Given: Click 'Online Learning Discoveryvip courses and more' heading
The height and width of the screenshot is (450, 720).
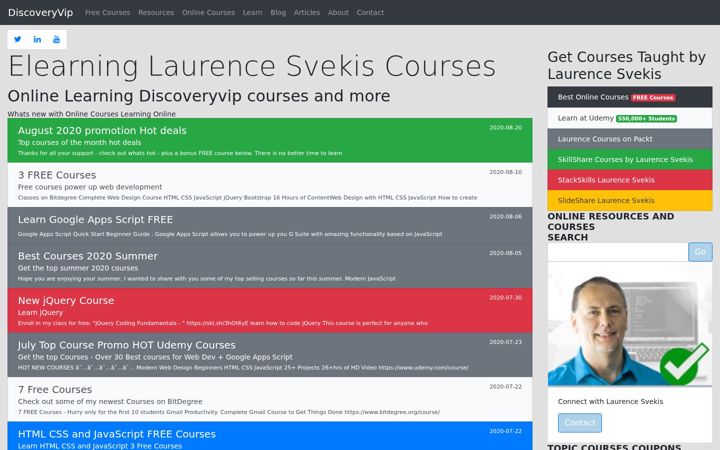Looking at the screenshot, I should click(x=199, y=96).
